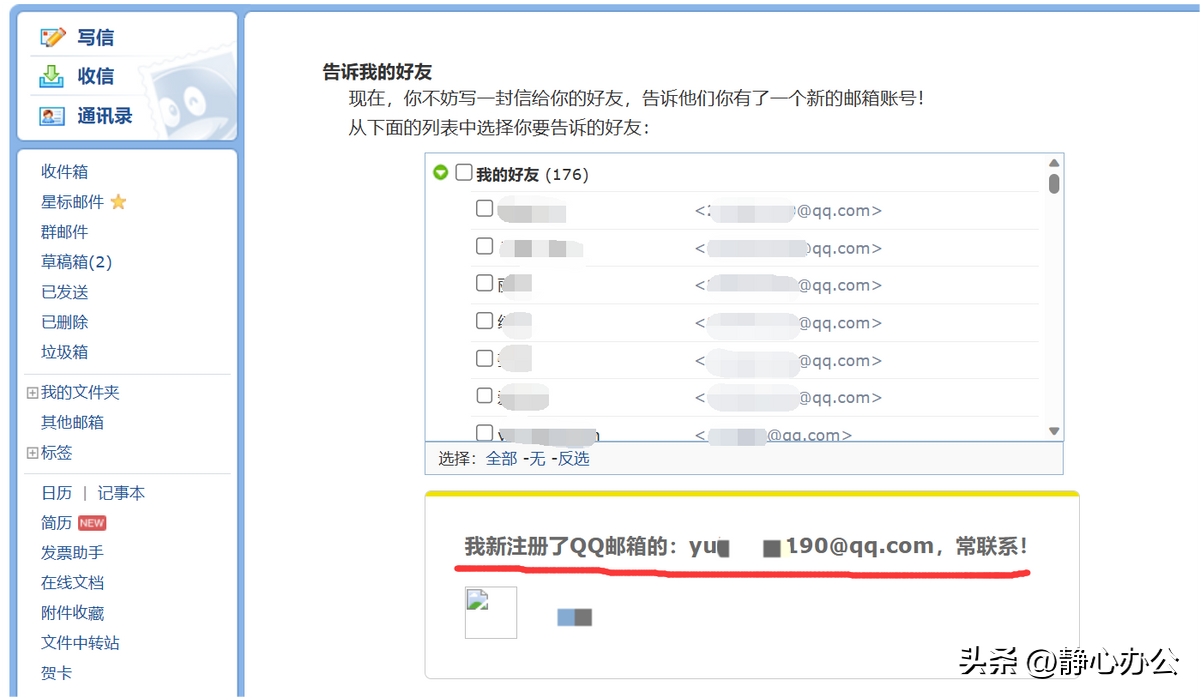The image size is (1200, 697).
Task: Open 发票助手 invoice assistant
Action: click(72, 553)
